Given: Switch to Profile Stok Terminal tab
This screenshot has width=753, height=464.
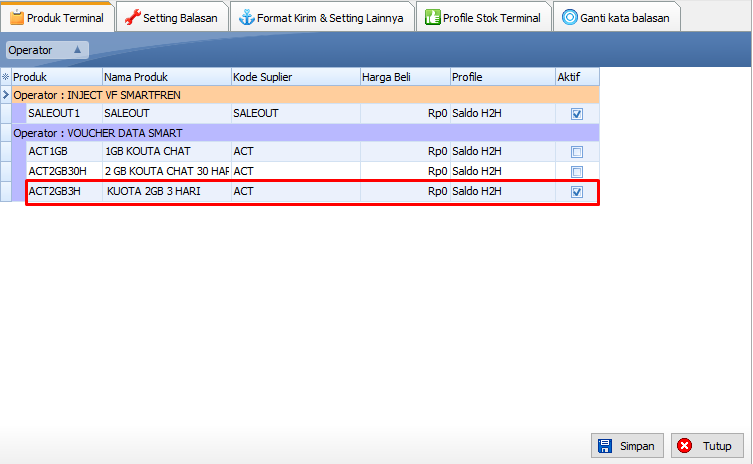Looking at the screenshot, I should click(x=483, y=18).
